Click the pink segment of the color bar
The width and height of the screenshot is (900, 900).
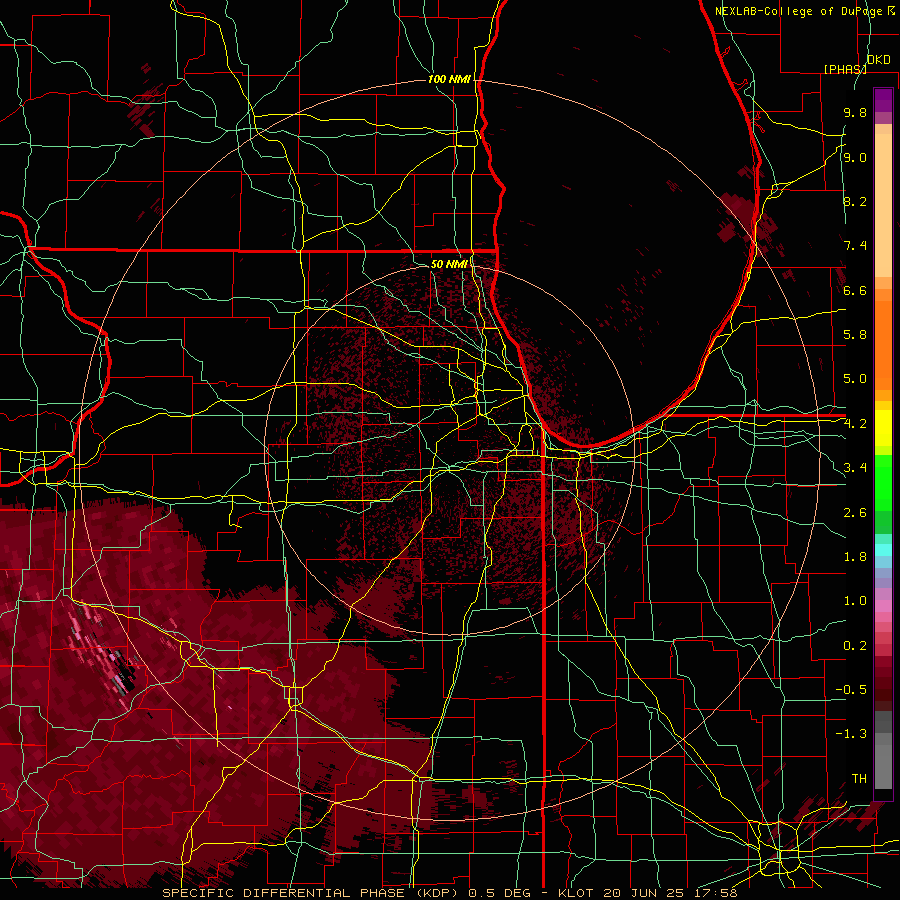[883, 606]
